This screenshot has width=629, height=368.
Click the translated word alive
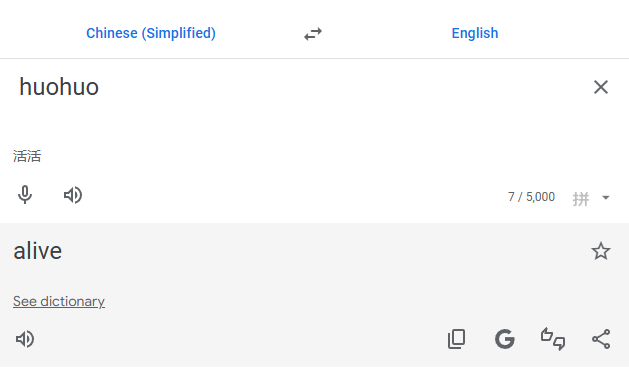38,251
